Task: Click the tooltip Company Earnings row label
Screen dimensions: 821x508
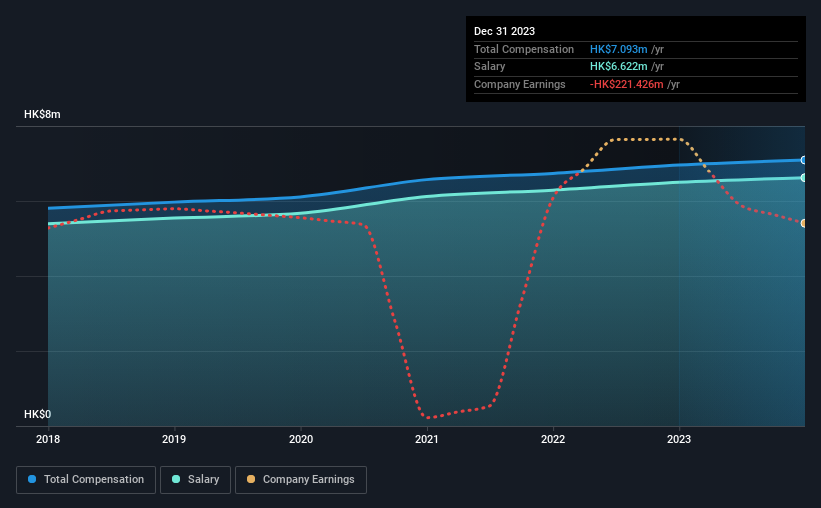Action: [519, 84]
